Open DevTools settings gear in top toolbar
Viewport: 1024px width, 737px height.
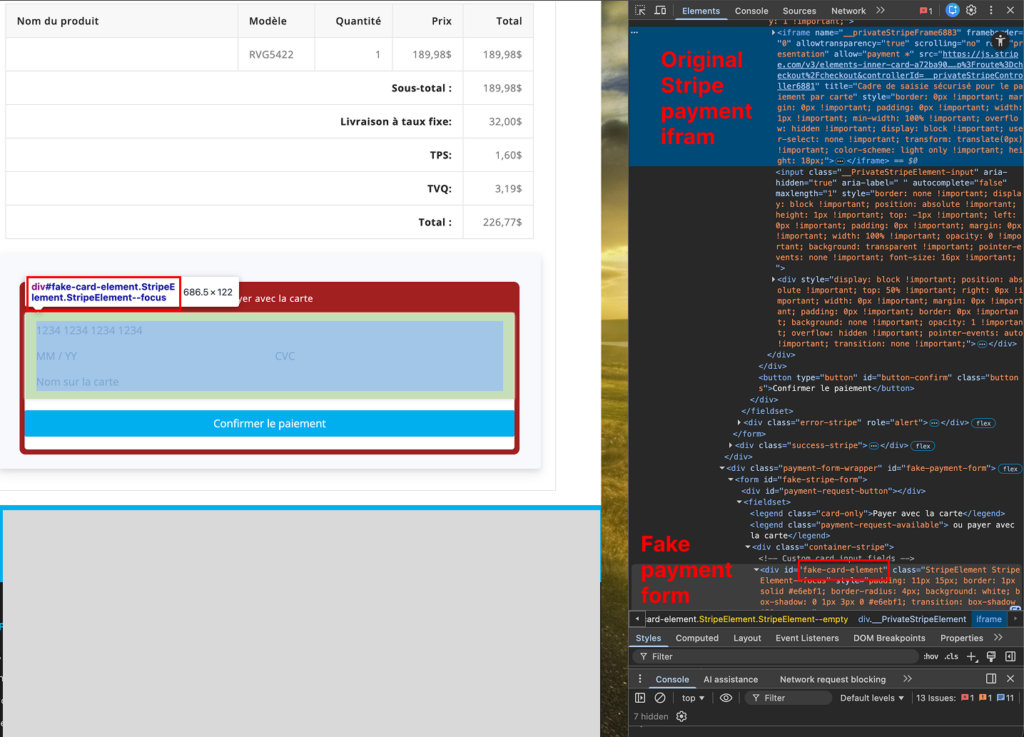972,11
